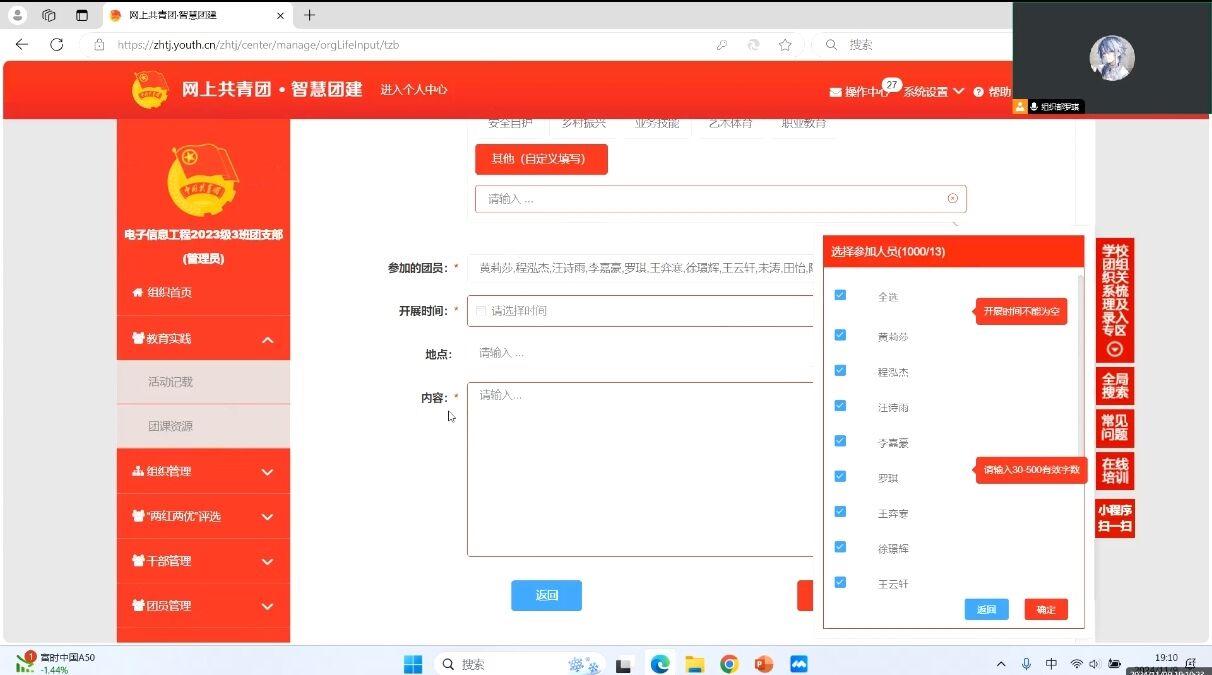Uncheck the member 罗琪 checkbox
Screen dimensions: 1212x675
point(840,477)
